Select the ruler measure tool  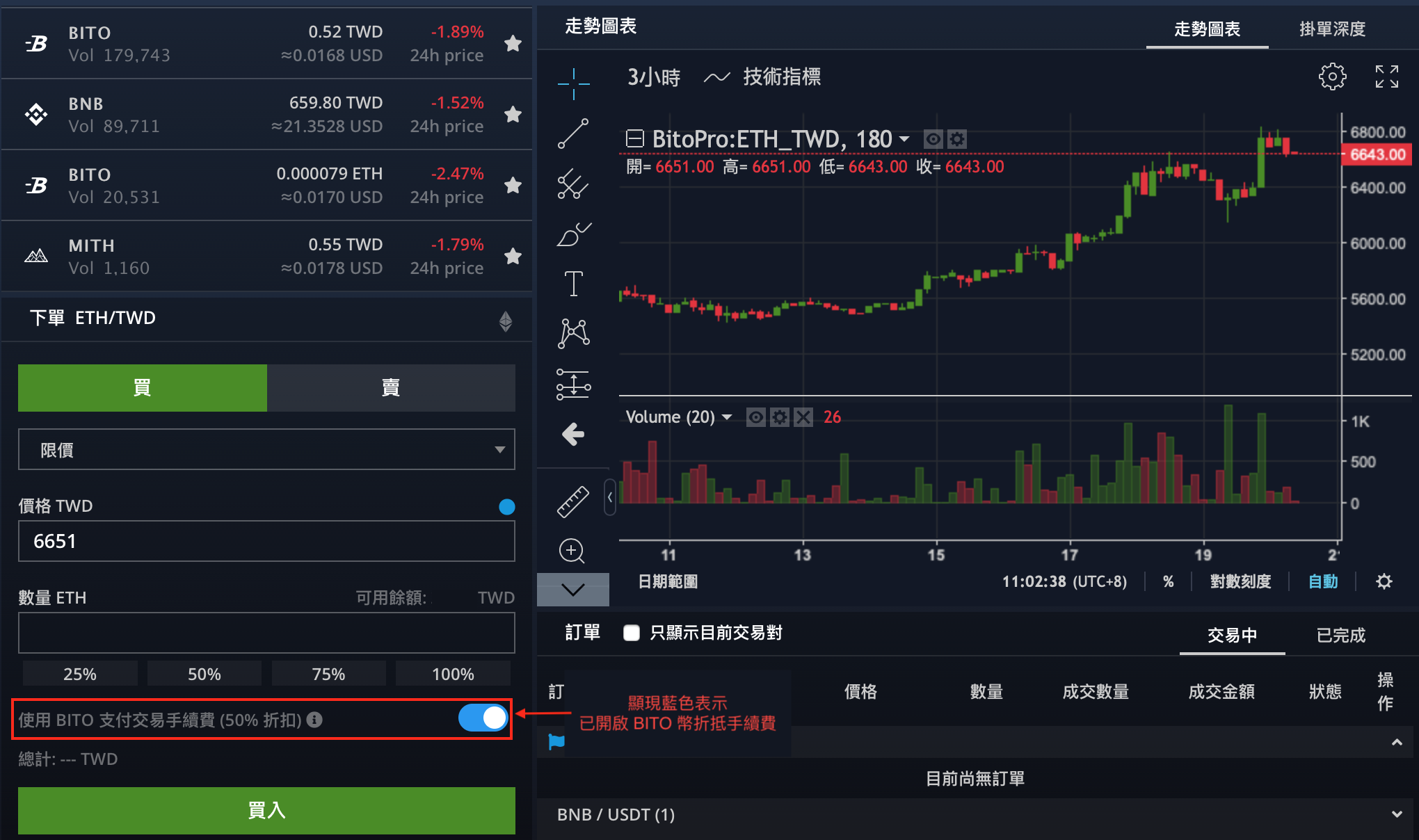573,501
